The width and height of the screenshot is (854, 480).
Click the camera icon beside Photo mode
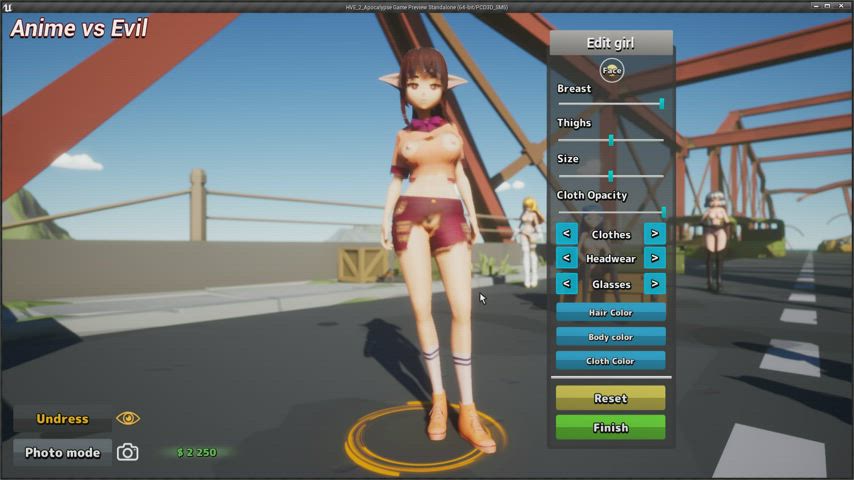pos(127,452)
